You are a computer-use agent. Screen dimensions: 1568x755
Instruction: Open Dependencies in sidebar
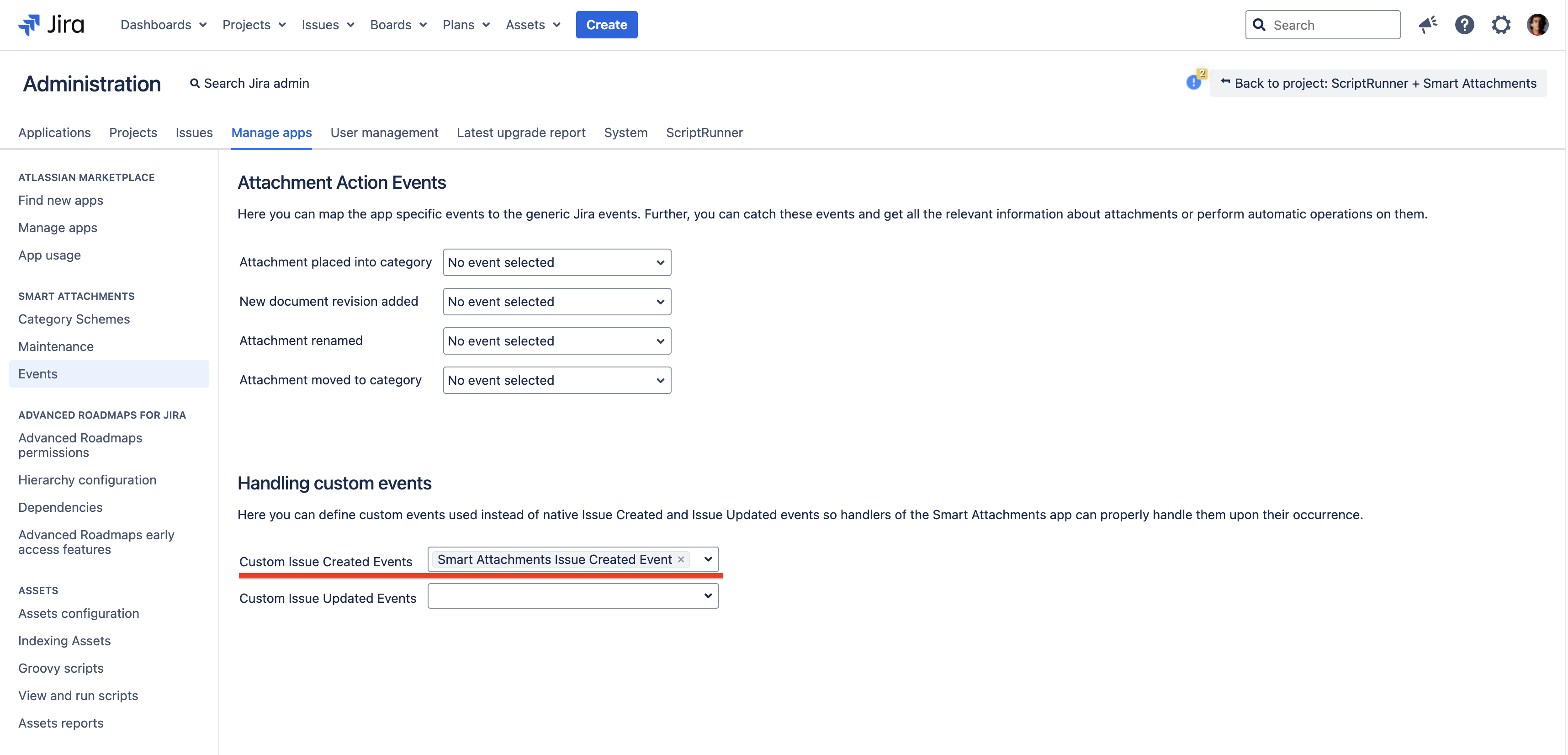[60, 507]
